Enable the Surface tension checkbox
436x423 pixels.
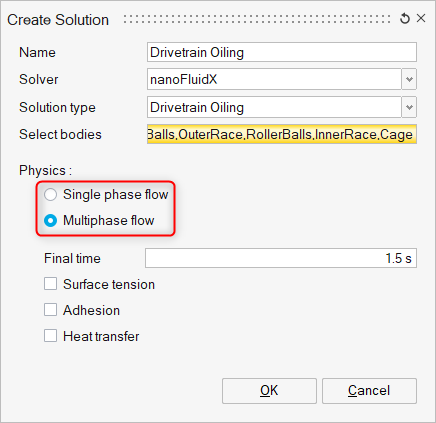[50, 284]
